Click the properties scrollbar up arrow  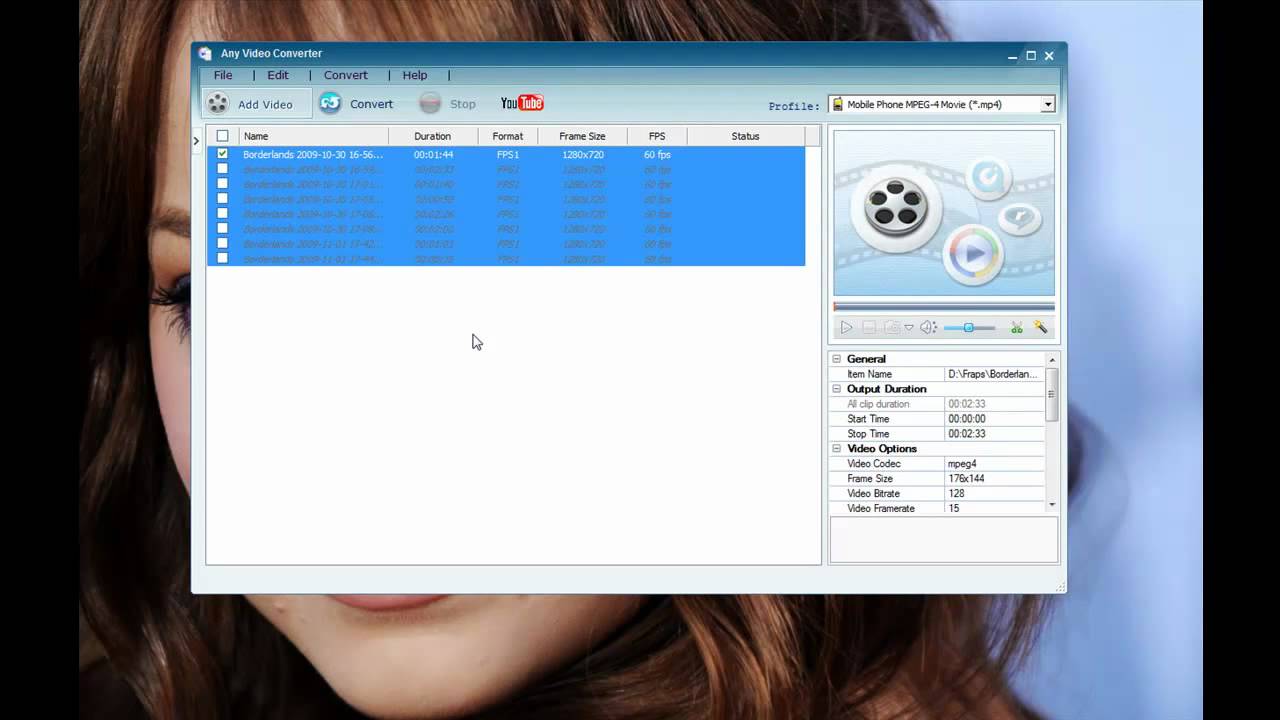(1051, 359)
